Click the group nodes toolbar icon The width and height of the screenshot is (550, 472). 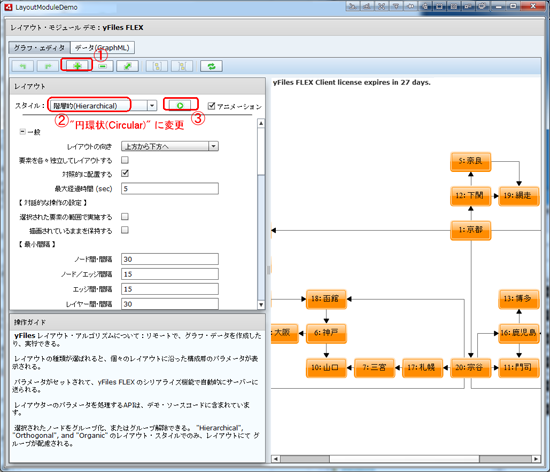pyautogui.click(x=157, y=66)
